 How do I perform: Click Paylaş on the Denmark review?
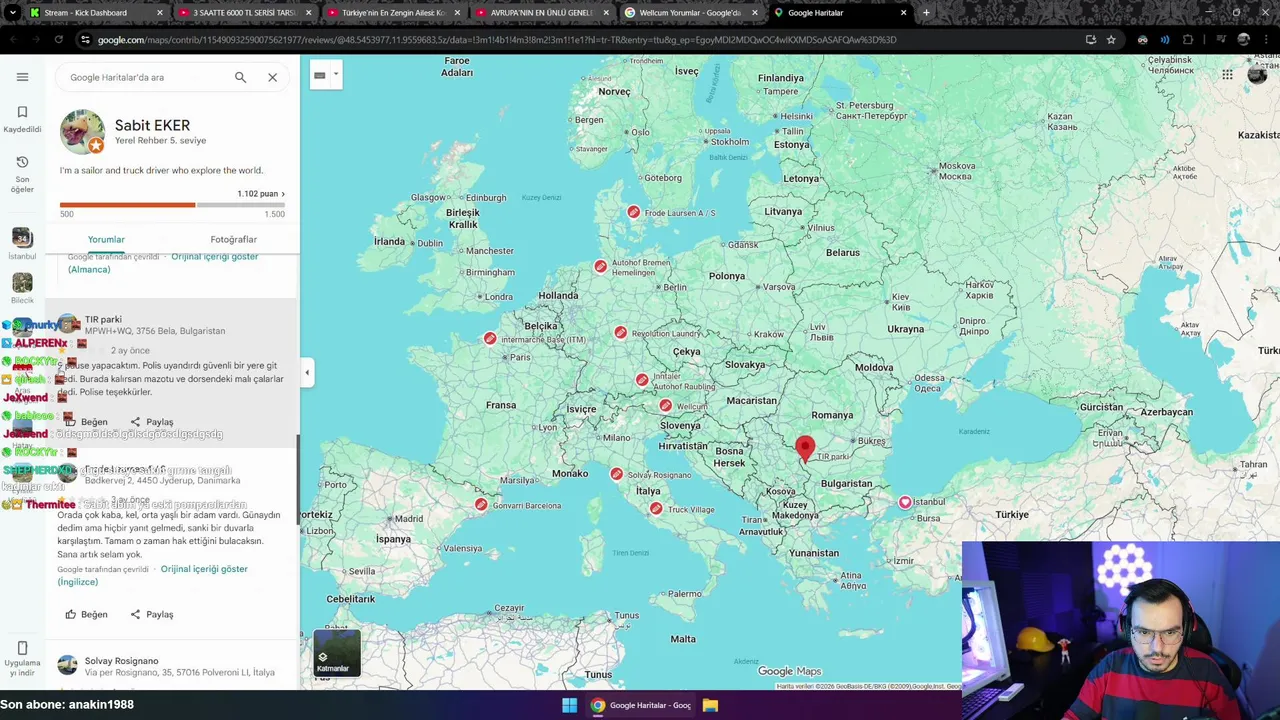152,614
